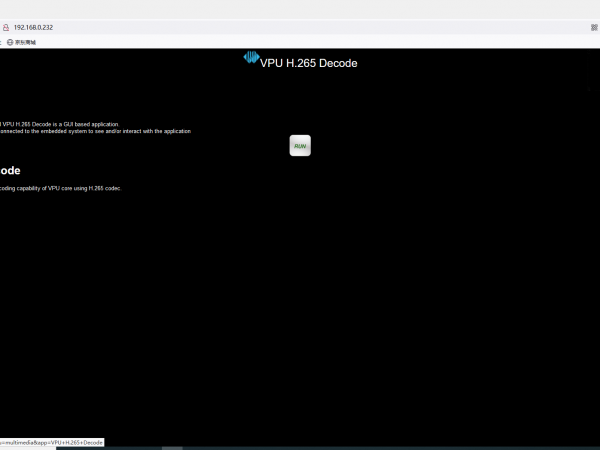Click the icon at right end of bookmarks bar
The image size is (600, 450).
coord(593,42)
